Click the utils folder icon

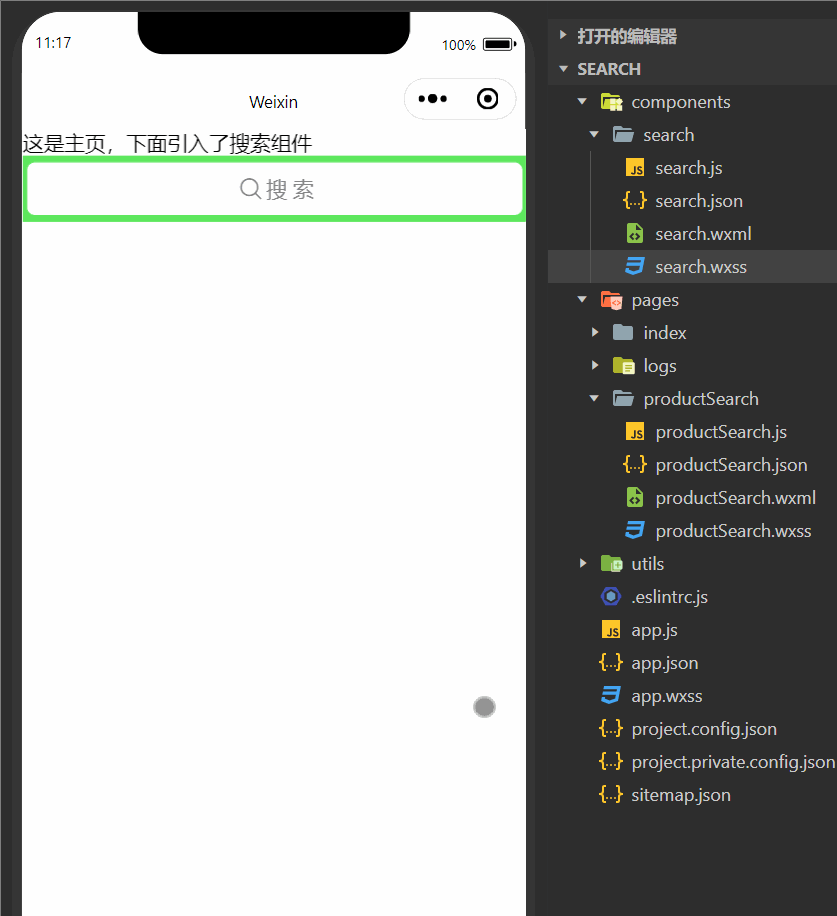pos(612,564)
